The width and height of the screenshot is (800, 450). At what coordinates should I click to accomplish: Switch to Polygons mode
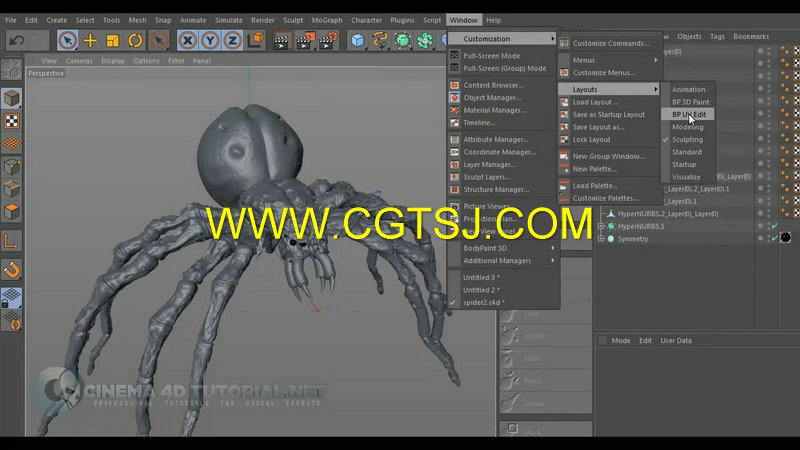(11, 211)
